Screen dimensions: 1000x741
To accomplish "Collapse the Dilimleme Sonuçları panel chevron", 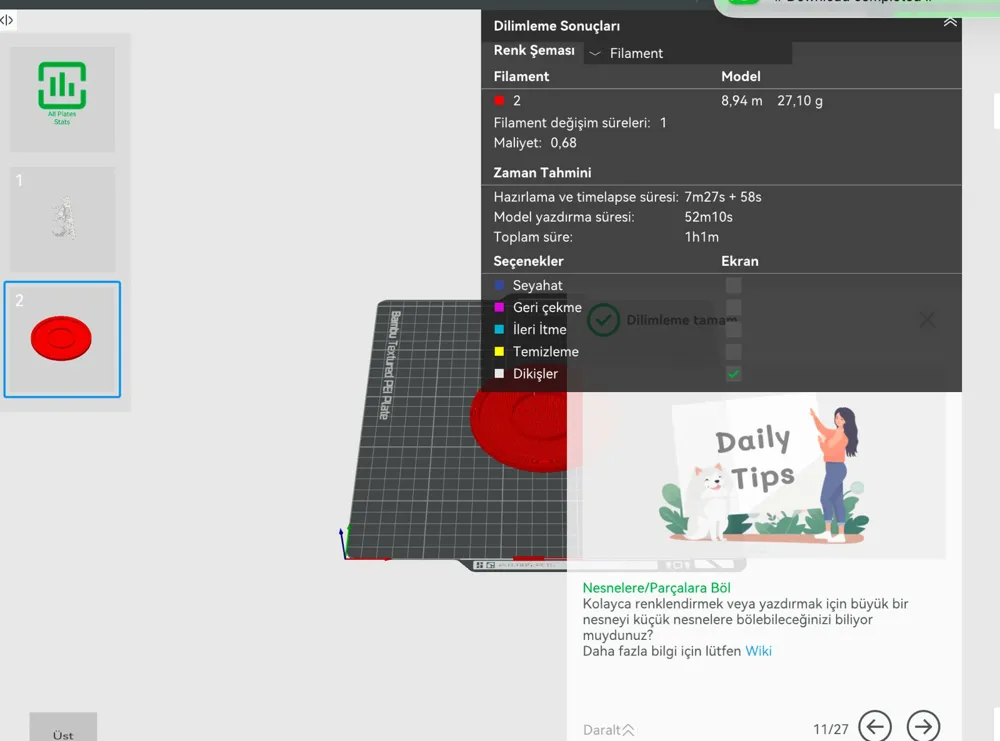I will [x=950, y=23].
